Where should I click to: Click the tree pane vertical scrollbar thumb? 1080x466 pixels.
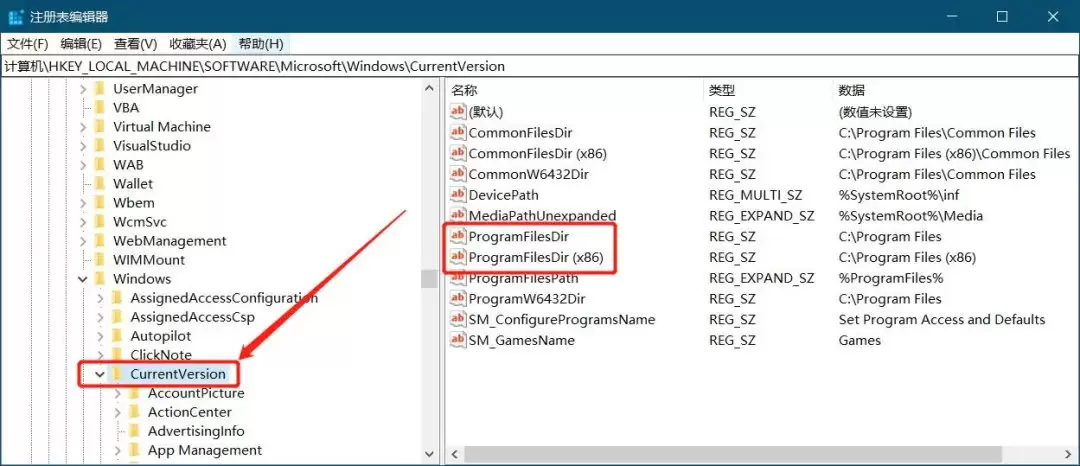(x=430, y=279)
